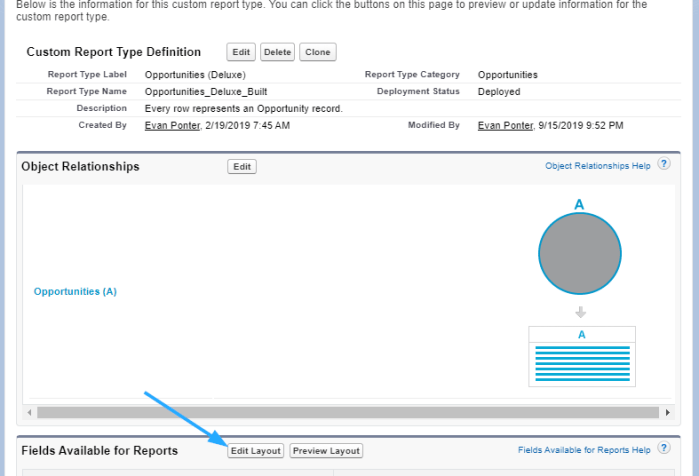Click the question mark icon beside Fields Available Help
The height and width of the screenshot is (476, 699).
664,450
